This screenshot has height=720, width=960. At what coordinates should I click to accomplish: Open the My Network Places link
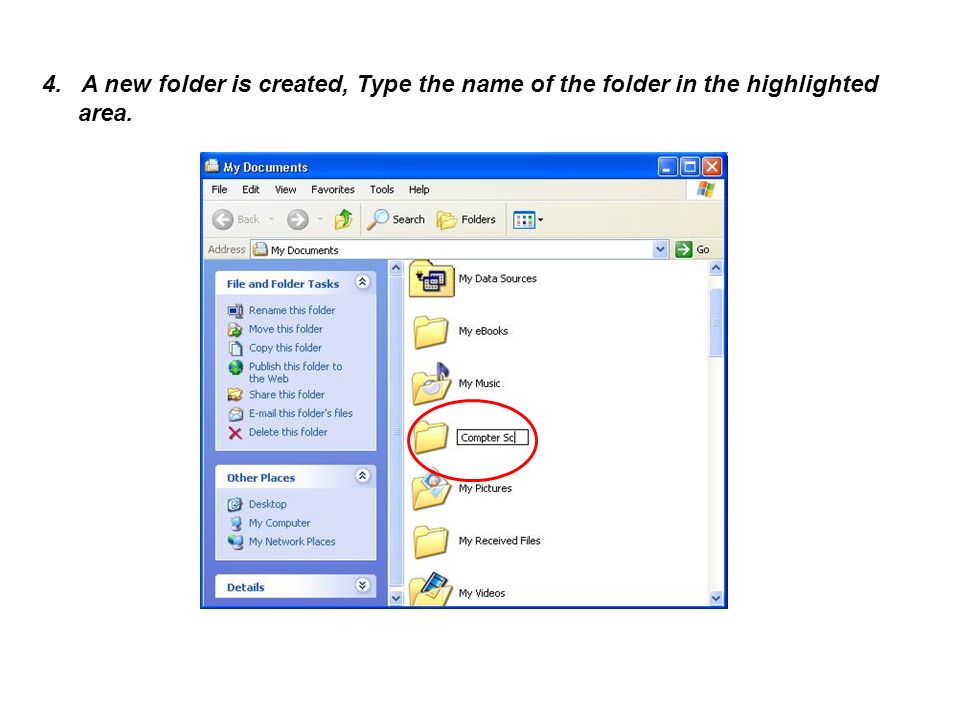(292, 542)
